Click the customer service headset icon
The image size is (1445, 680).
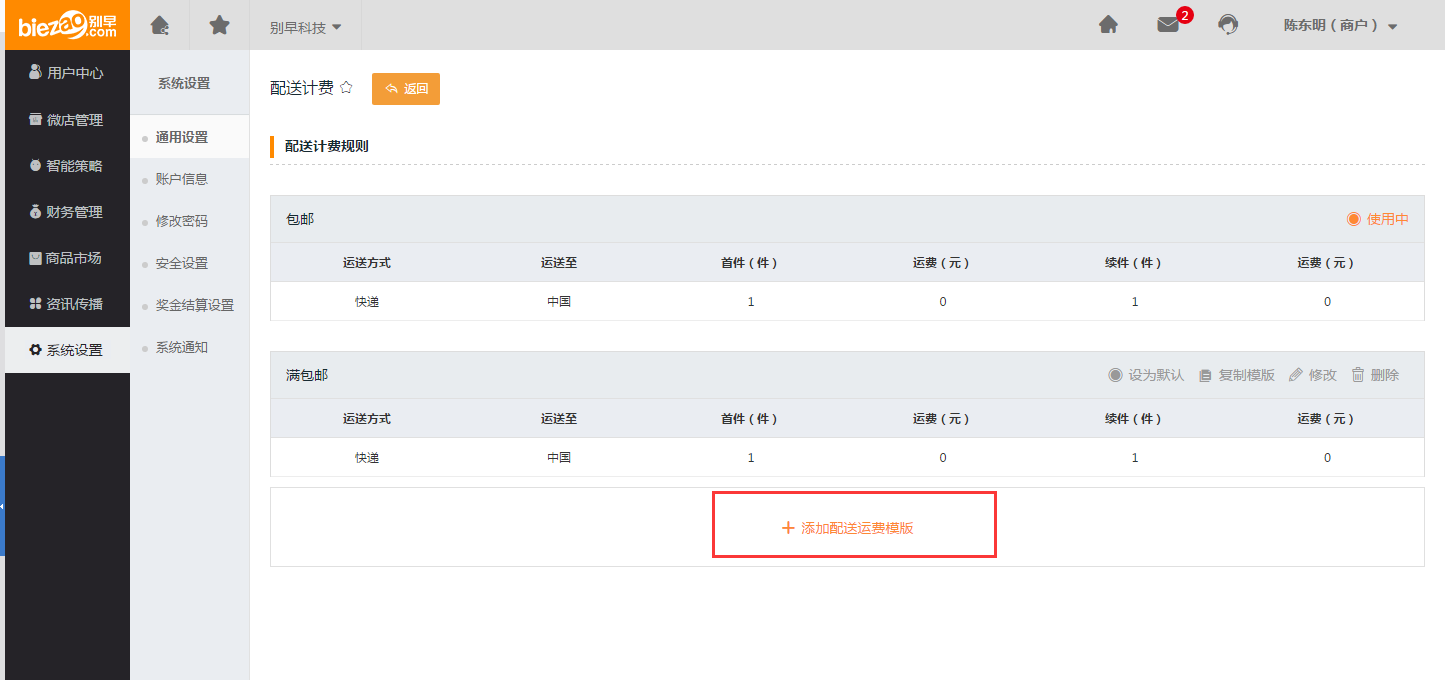pyautogui.click(x=1228, y=25)
